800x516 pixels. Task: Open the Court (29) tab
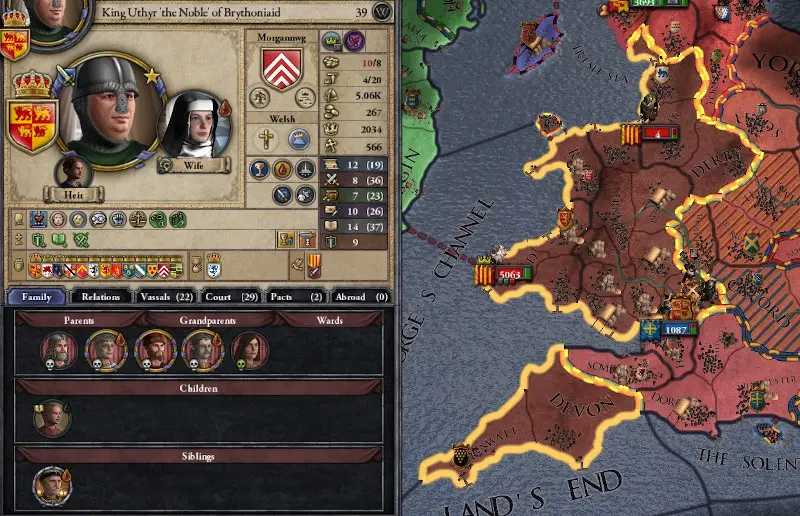click(231, 297)
